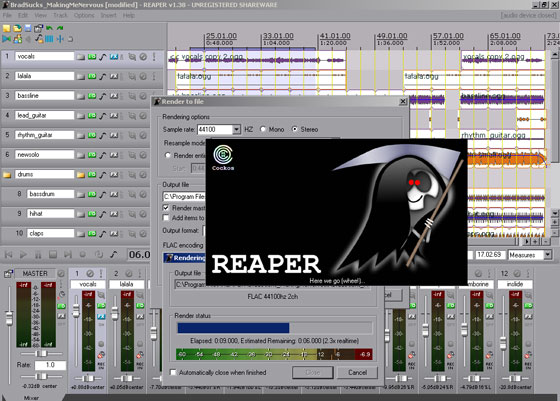
Task: Rewind to project start in transport
Action: pyautogui.click(x=8, y=254)
